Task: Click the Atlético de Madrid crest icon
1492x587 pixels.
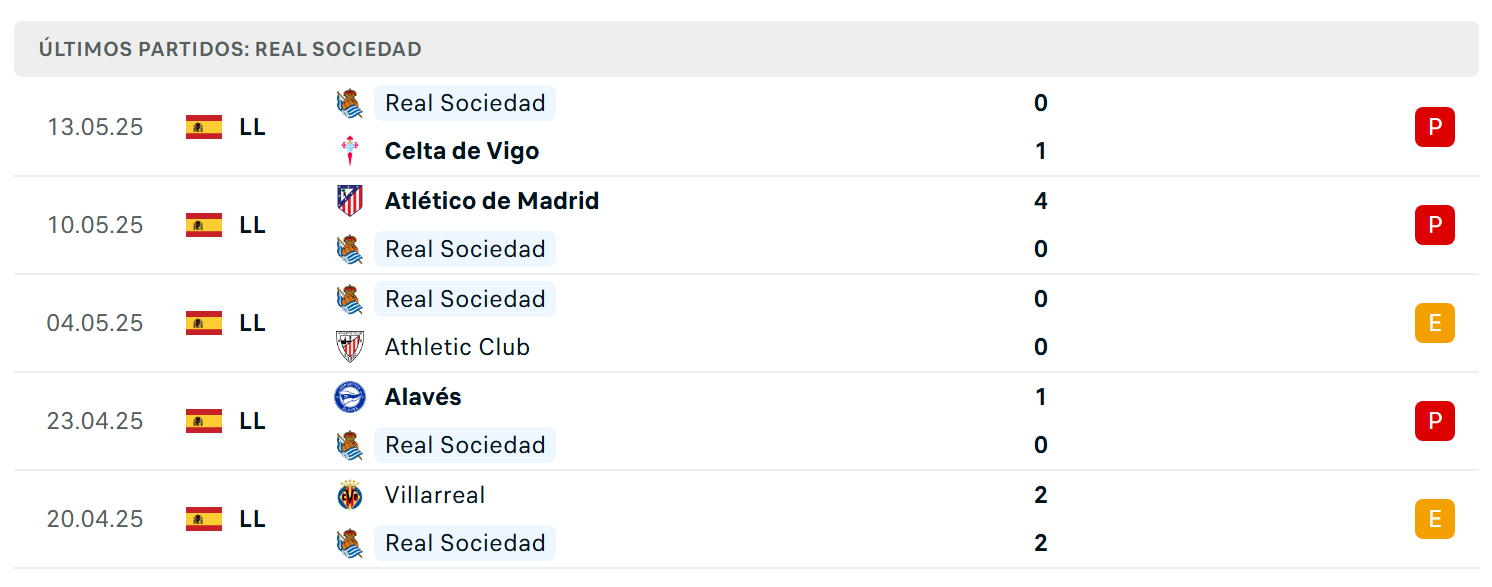Action: click(x=349, y=201)
